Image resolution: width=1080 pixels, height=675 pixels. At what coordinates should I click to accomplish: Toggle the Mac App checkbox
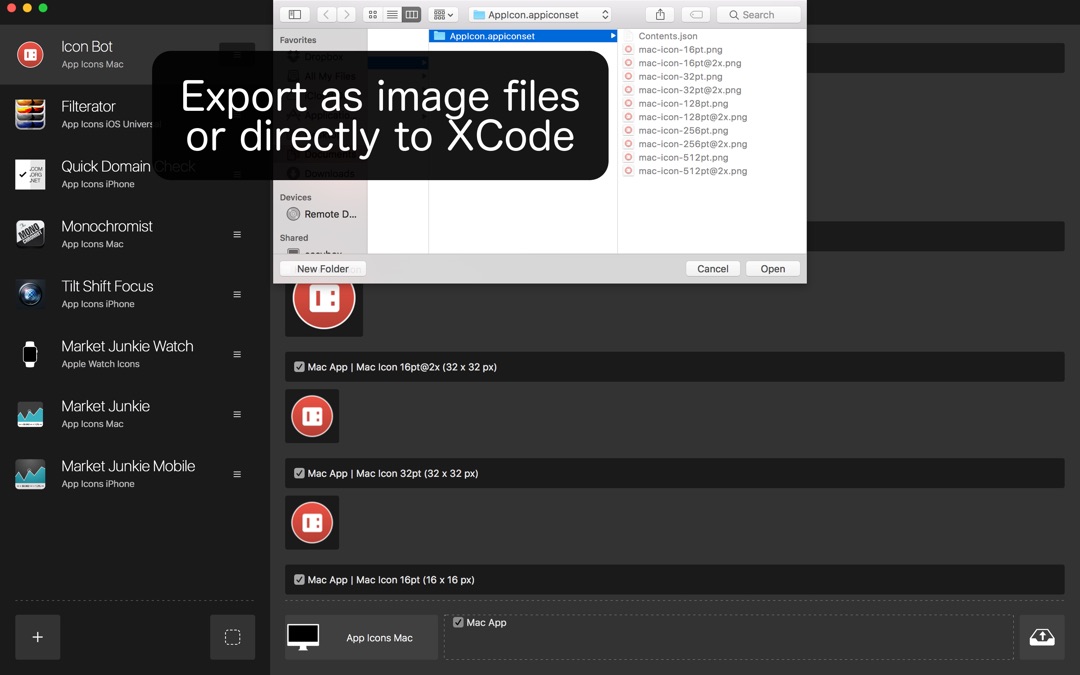(457, 622)
